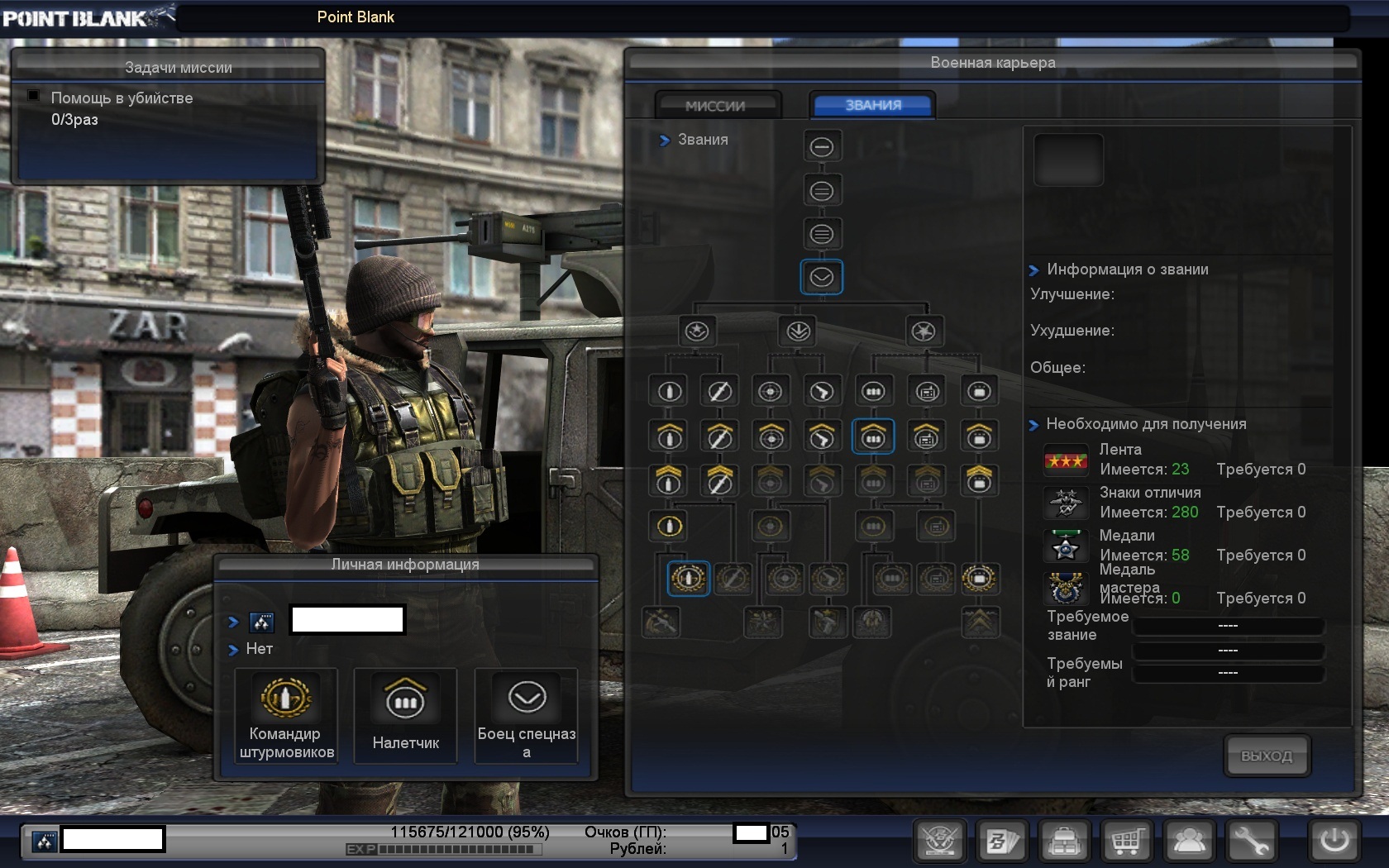Expand the 'Звания' section arrow
This screenshot has width=1389, height=868.
coord(665,141)
